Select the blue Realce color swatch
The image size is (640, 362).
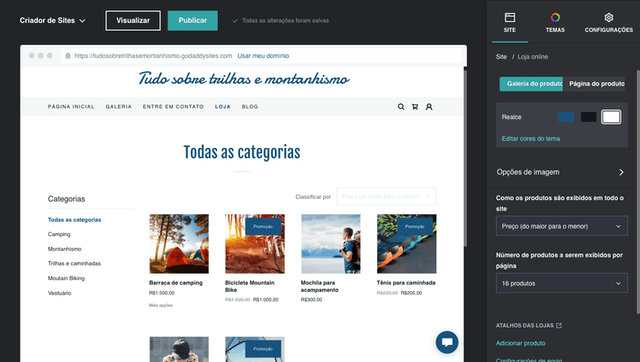566,117
